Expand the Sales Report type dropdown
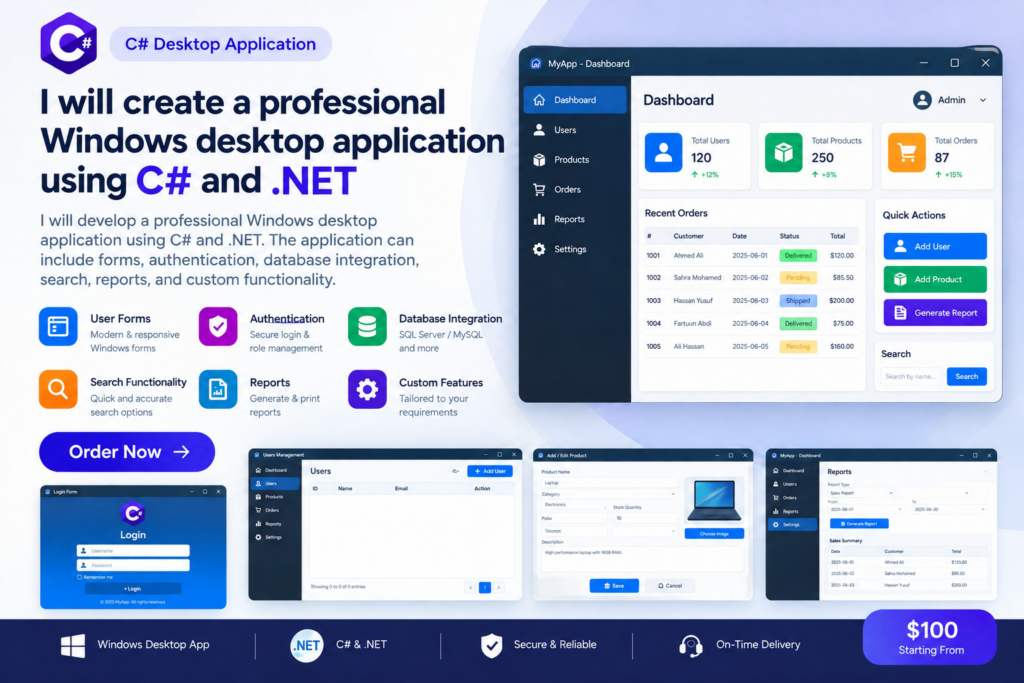The width and height of the screenshot is (1024, 683). click(861, 493)
